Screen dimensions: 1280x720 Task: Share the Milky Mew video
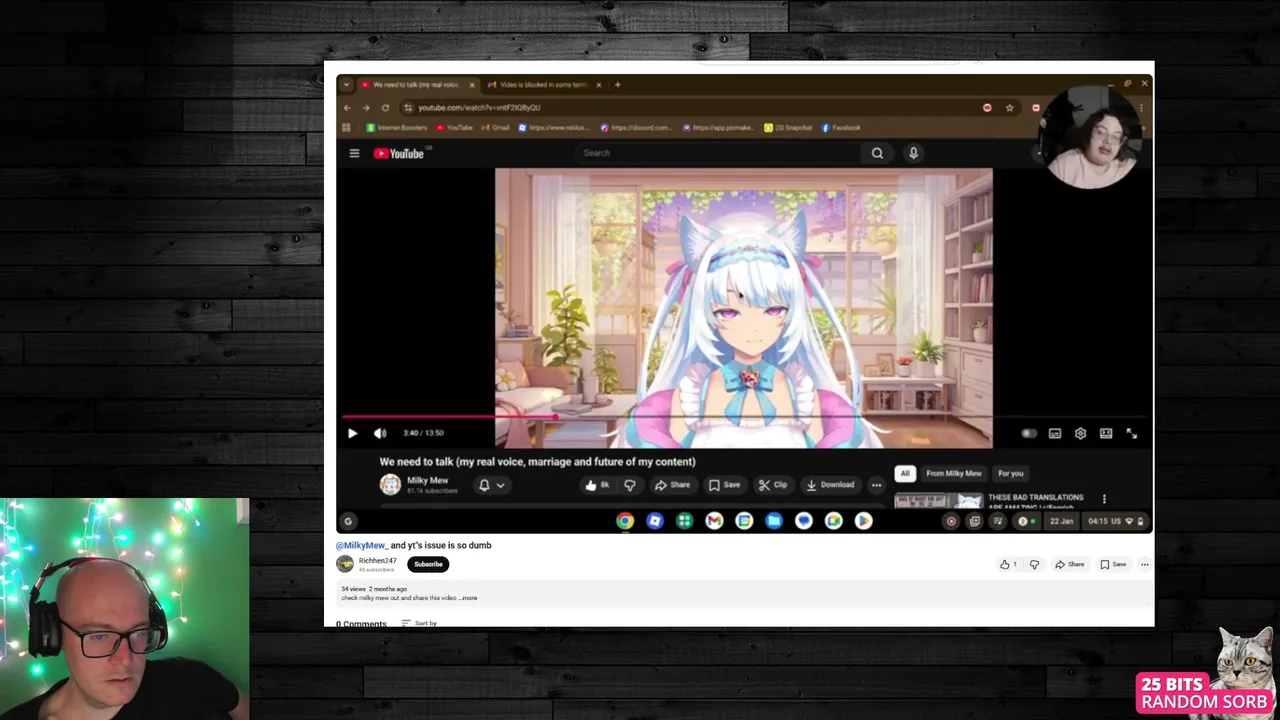[x=672, y=485]
